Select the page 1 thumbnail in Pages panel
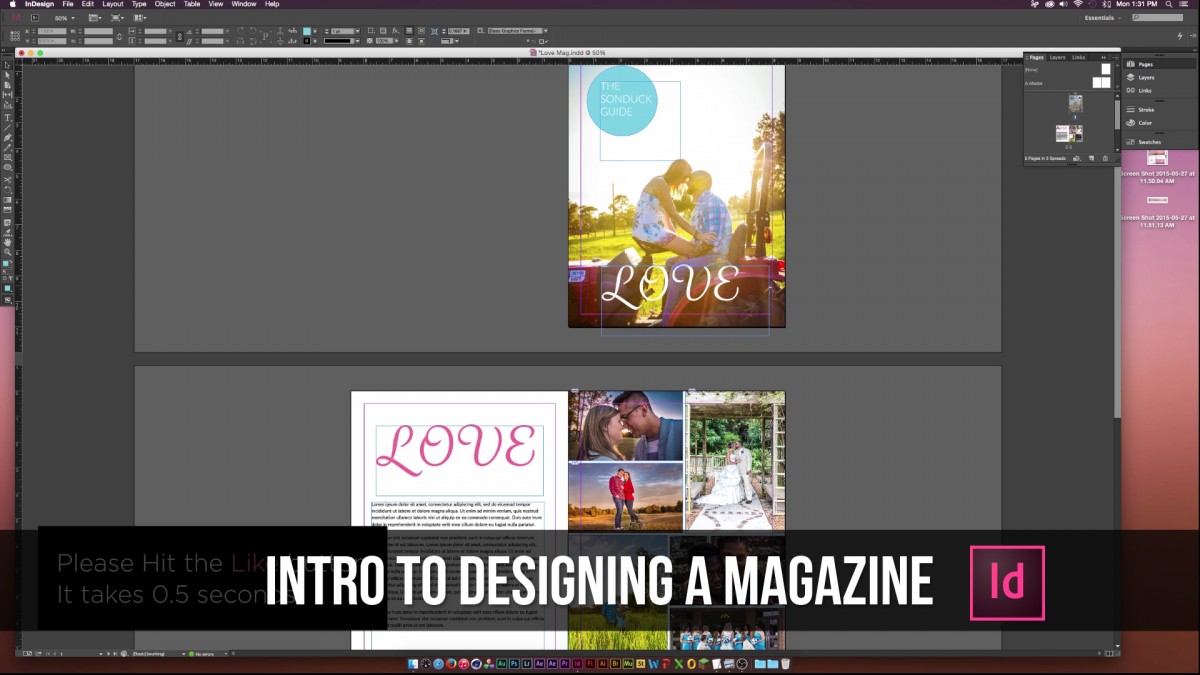 (x=1075, y=103)
